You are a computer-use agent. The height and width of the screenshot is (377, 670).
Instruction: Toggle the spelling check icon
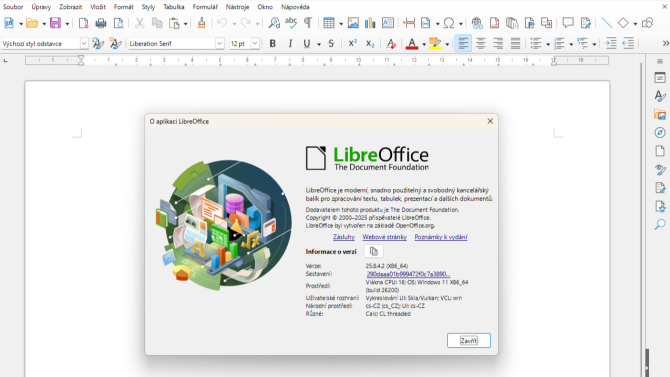pos(291,23)
